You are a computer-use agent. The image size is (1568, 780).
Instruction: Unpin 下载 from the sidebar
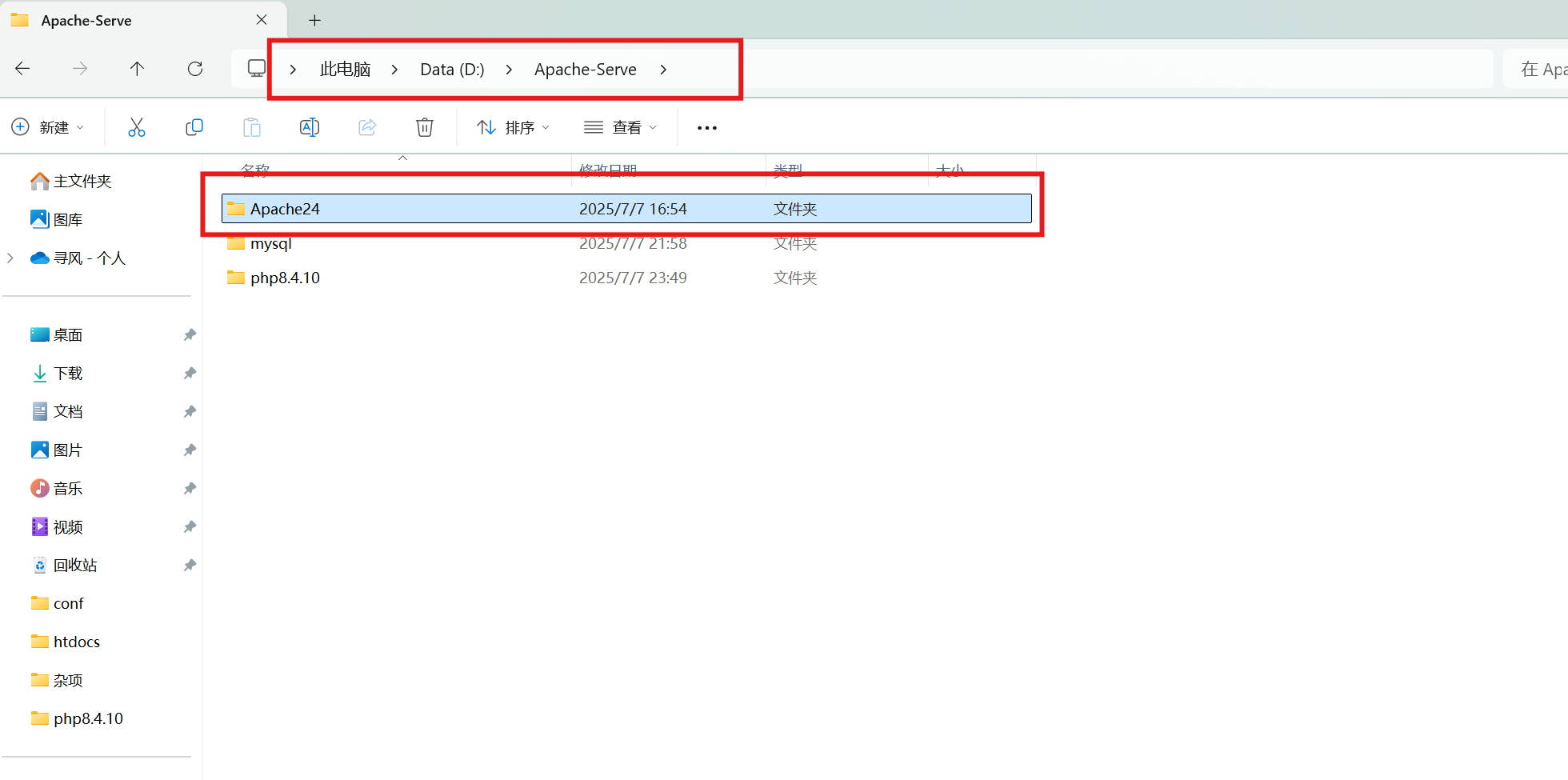pyautogui.click(x=190, y=373)
